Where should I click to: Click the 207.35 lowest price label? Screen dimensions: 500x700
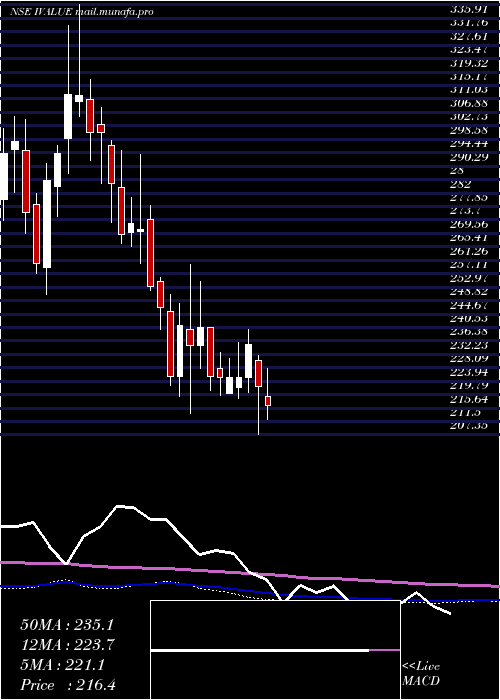tap(468, 425)
